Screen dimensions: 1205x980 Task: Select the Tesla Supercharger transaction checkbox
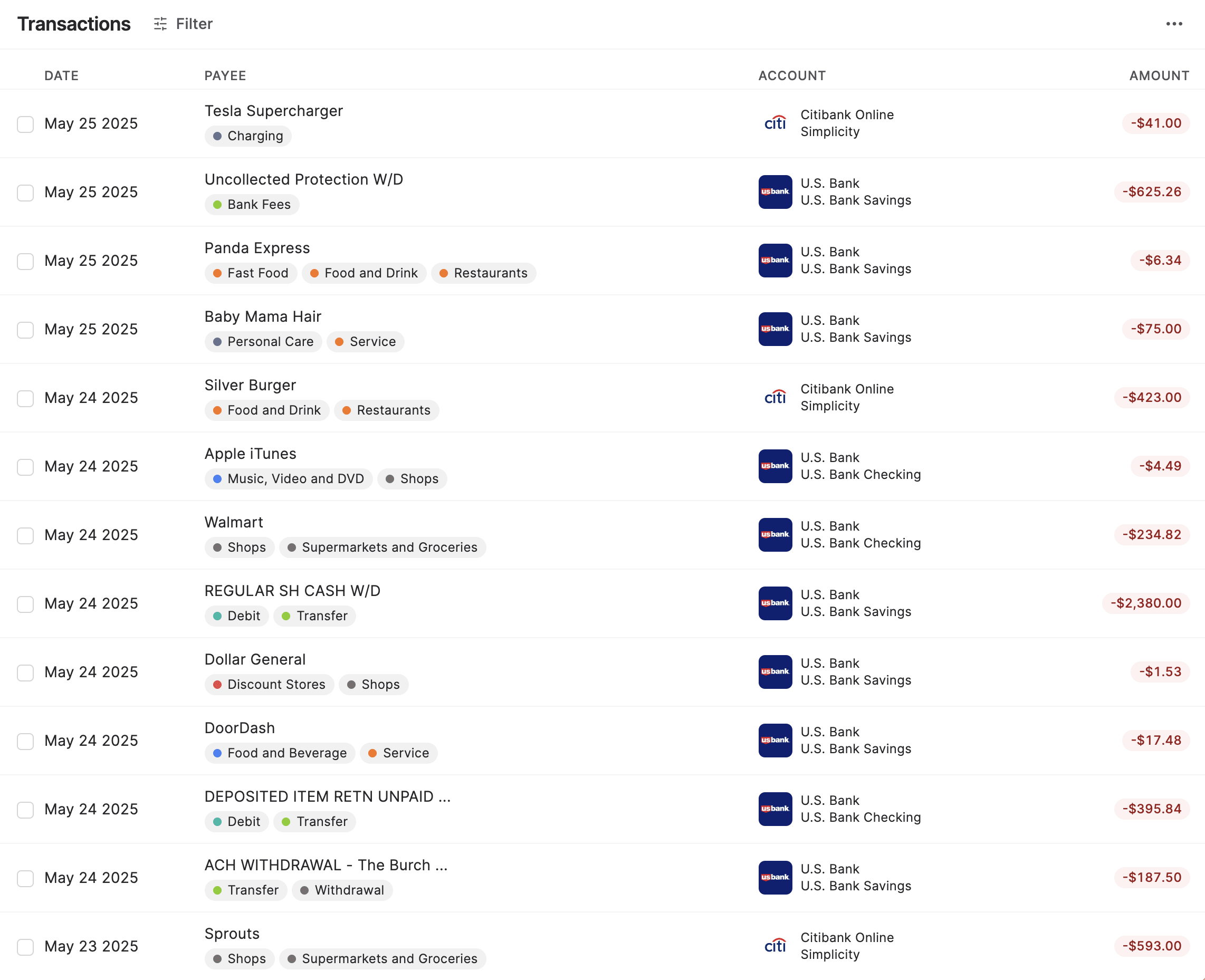click(25, 124)
